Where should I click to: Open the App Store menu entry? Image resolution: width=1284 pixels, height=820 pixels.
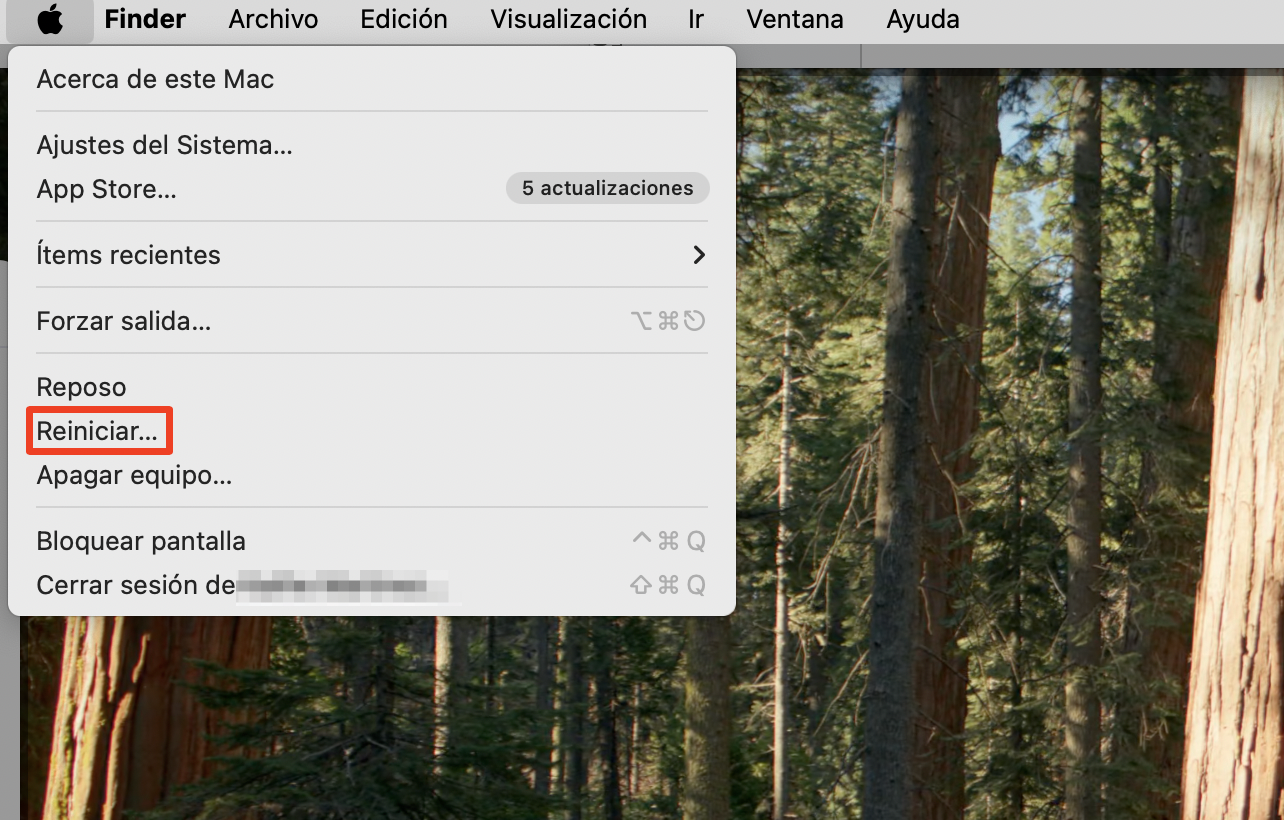(x=105, y=189)
